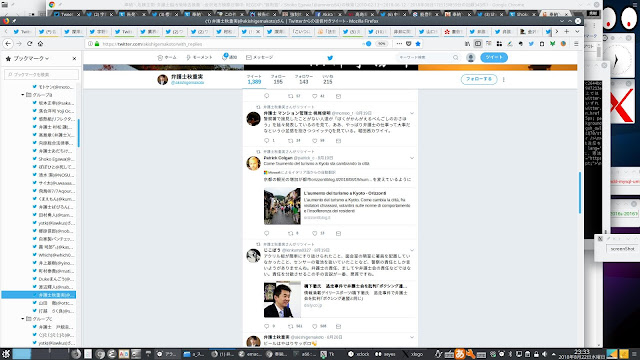Reply to the にこぼう tweet
640x360 pixels.
tap(267, 327)
